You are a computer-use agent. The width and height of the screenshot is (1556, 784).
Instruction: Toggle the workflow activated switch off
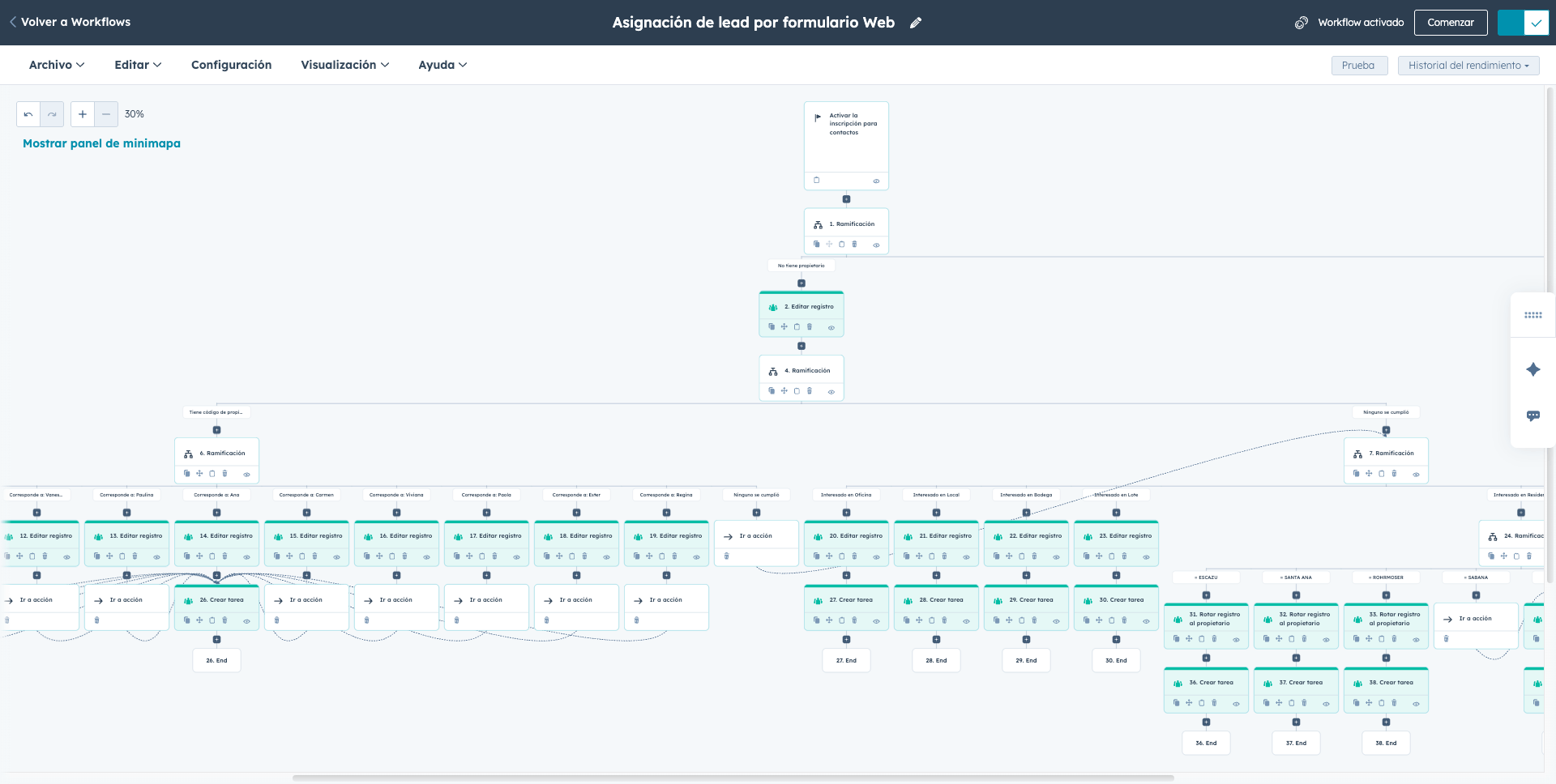point(1522,23)
